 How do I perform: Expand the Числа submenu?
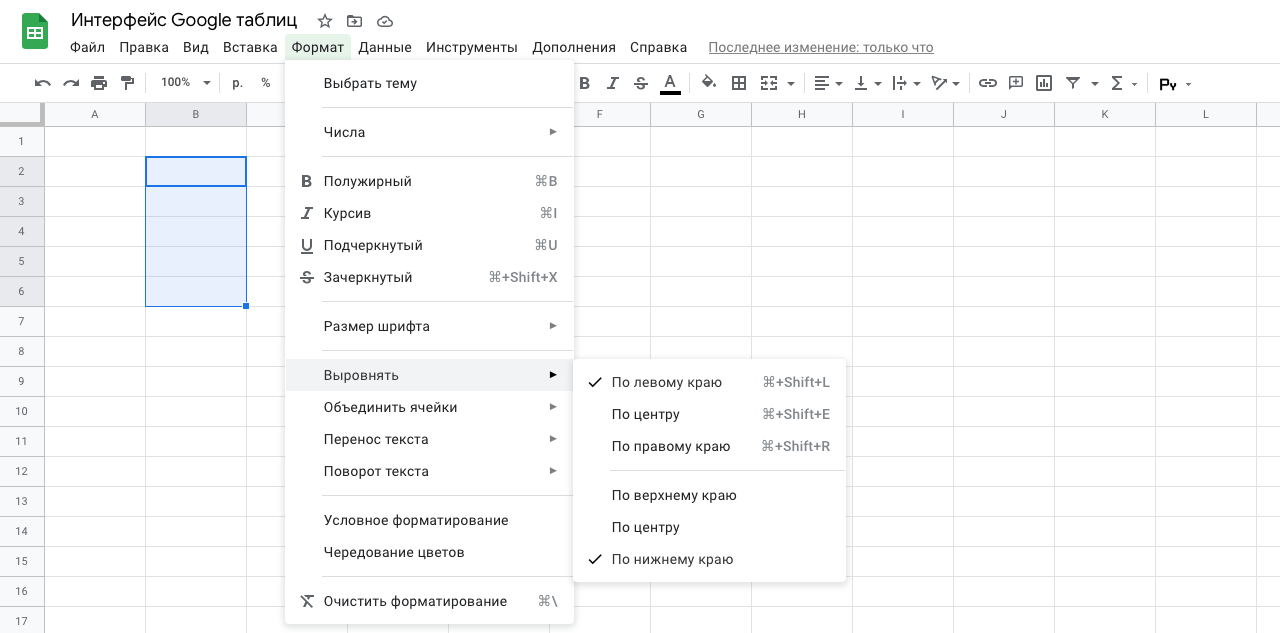(x=429, y=132)
